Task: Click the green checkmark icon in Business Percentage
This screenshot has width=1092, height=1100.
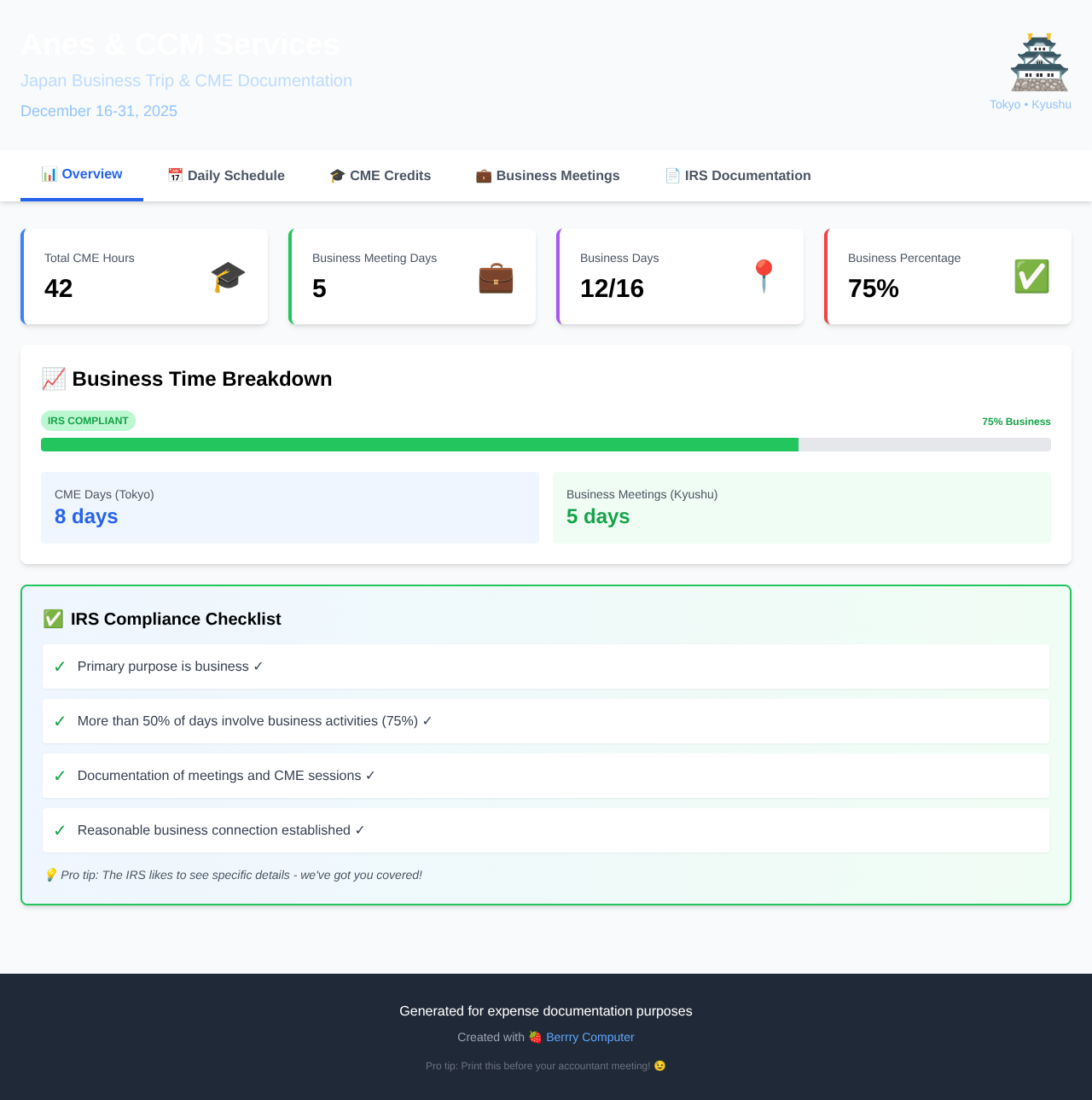Action: click(x=1031, y=276)
